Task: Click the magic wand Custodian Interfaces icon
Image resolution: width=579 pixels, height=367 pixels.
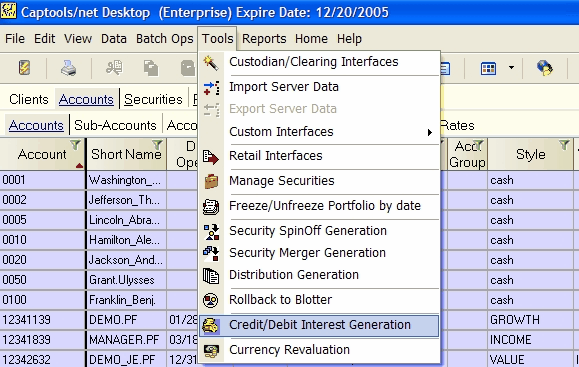Action: coord(211,63)
